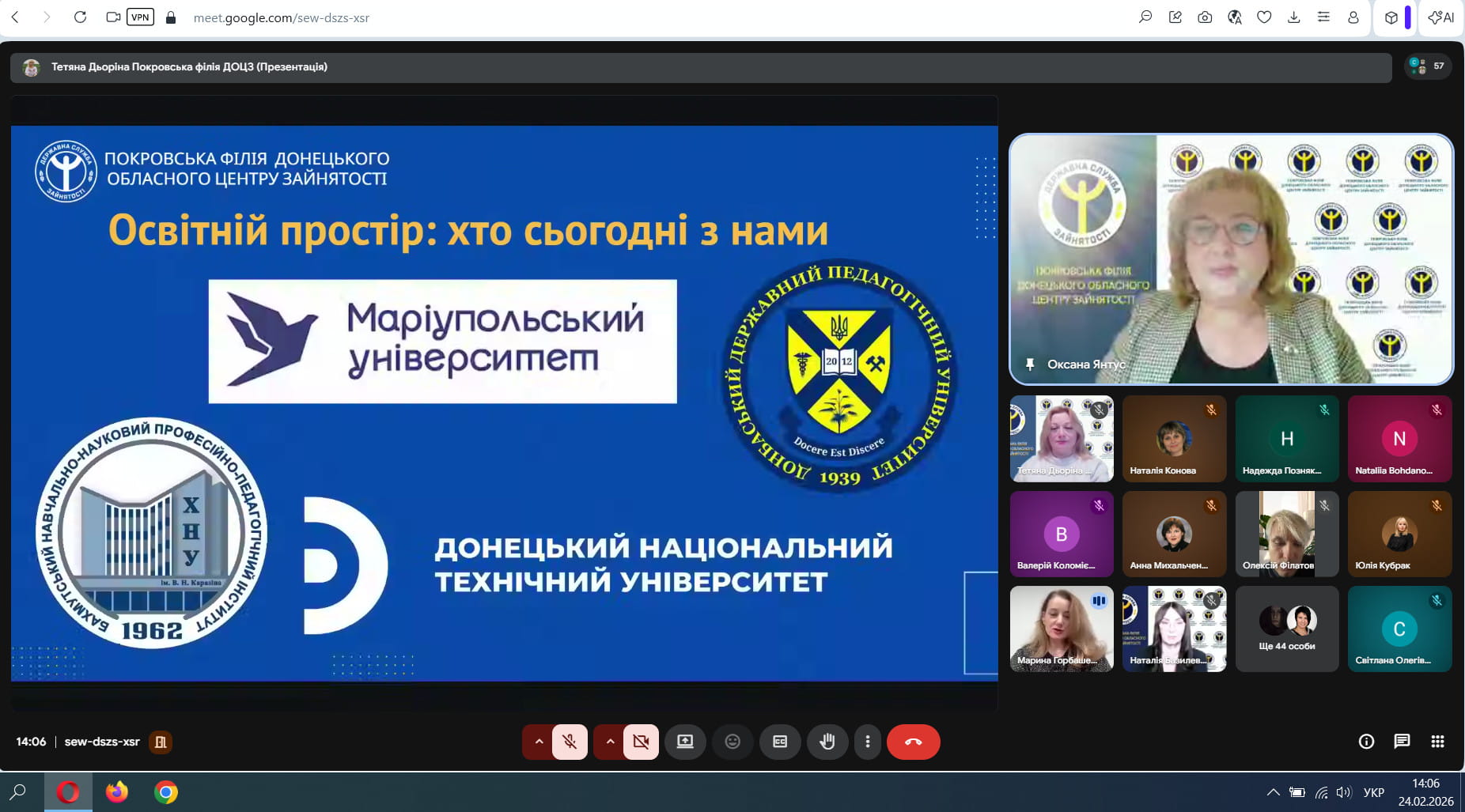Image resolution: width=1465 pixels, height=812 pixels.
Task: Turn on the camera
Action: point(641,742)
